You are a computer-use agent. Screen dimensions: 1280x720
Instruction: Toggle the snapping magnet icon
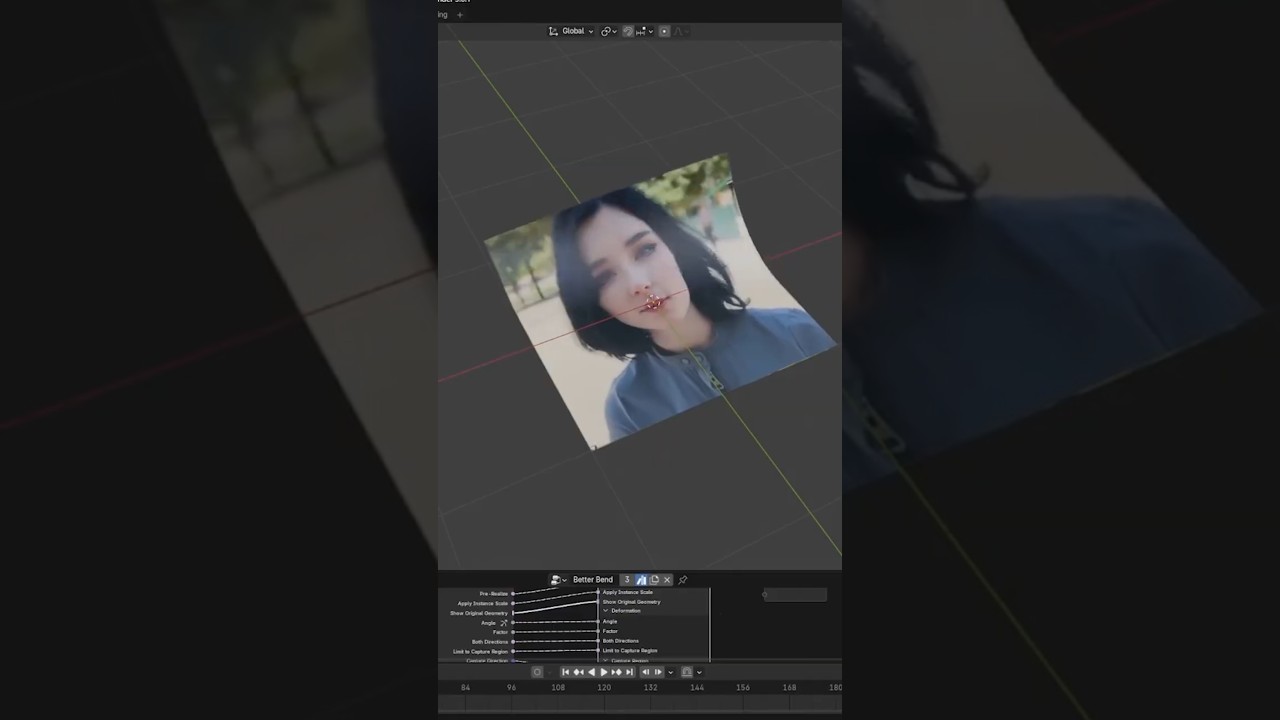(628, 31)
